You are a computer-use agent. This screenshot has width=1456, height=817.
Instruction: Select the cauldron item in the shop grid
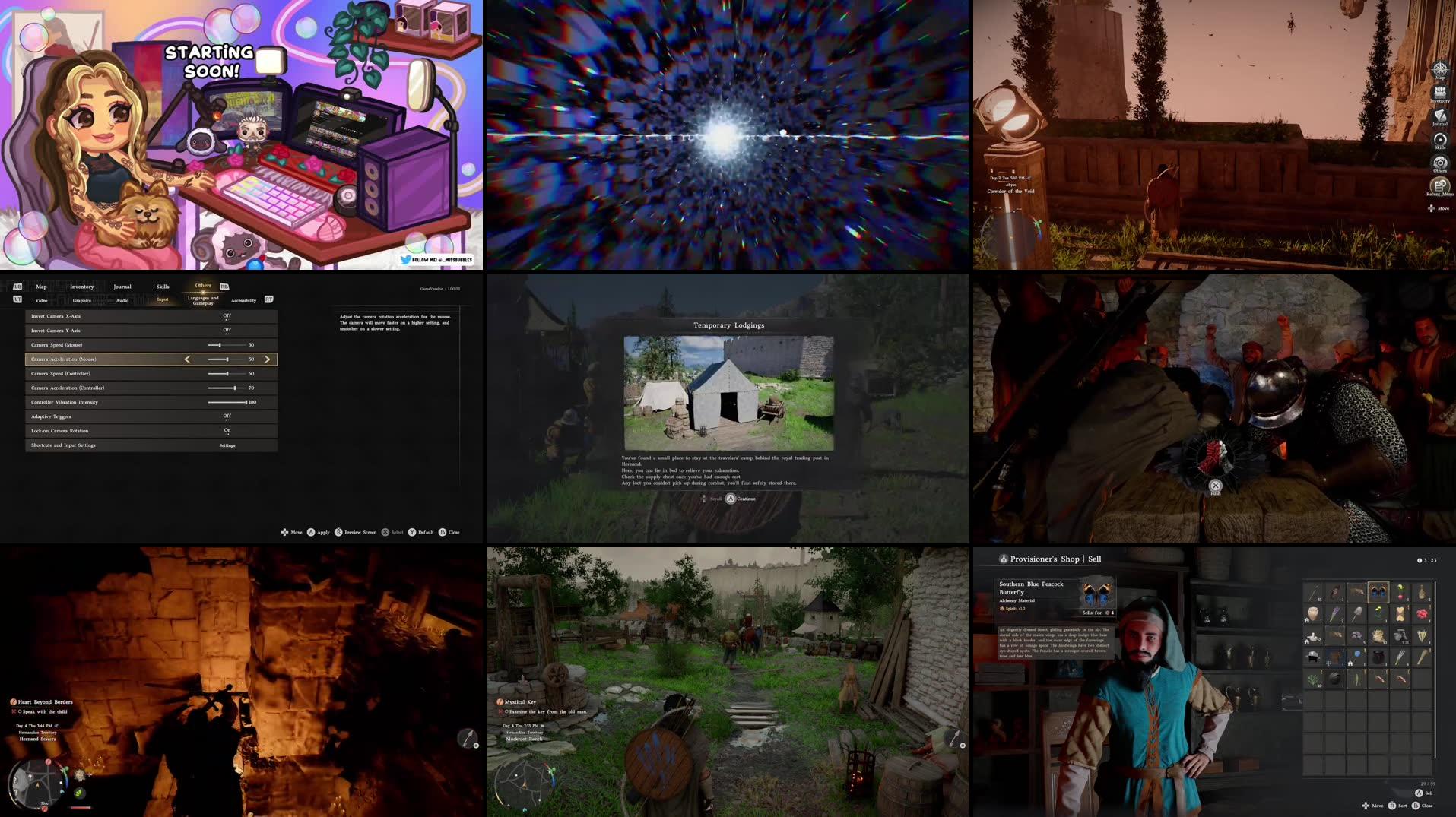coord(1378,657)
